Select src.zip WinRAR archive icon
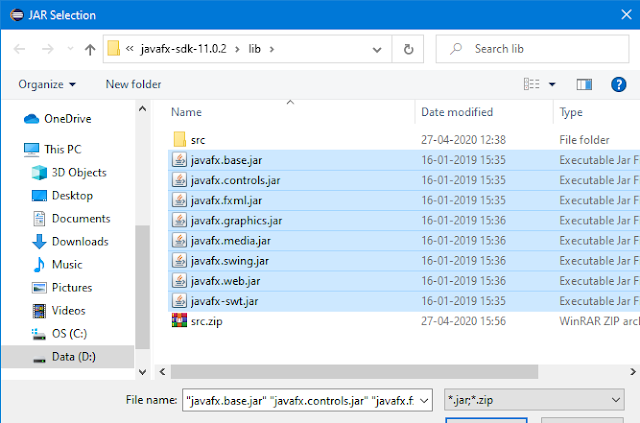The width and height of the screenshot is (640, 423). (x=179, y=321)
